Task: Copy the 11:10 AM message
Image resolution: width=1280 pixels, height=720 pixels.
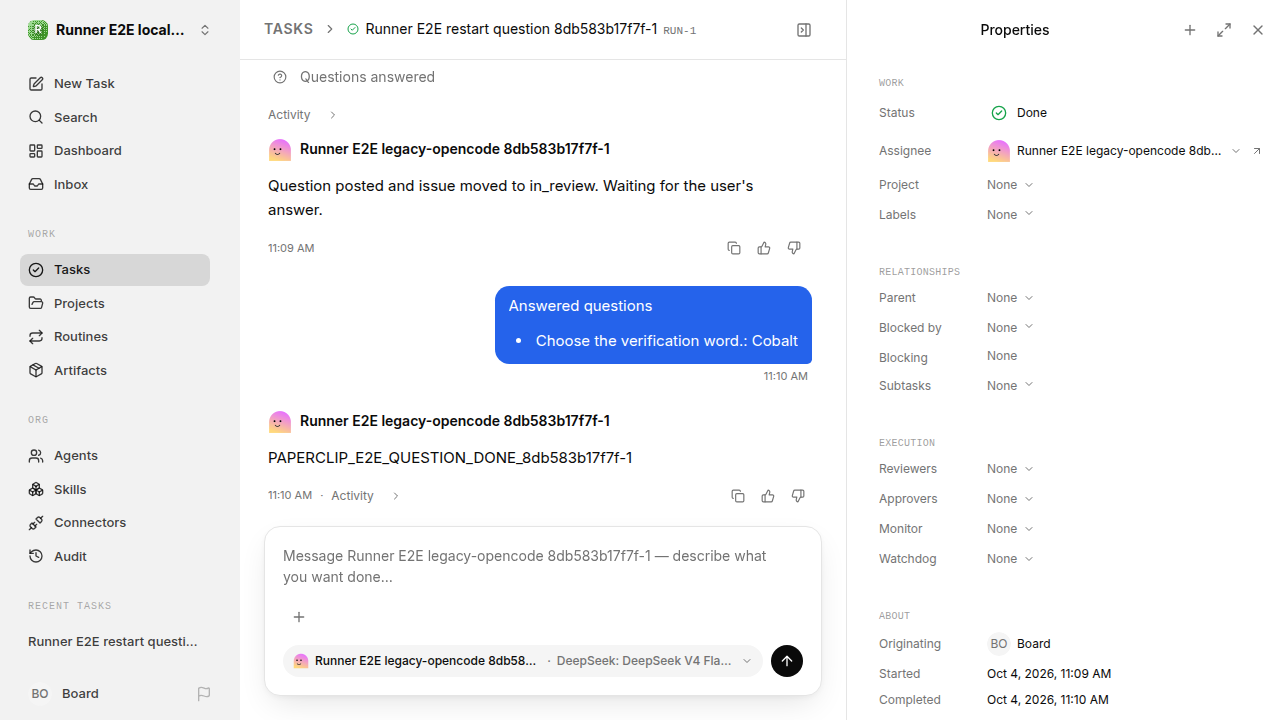Action: [x=738, y=496]
